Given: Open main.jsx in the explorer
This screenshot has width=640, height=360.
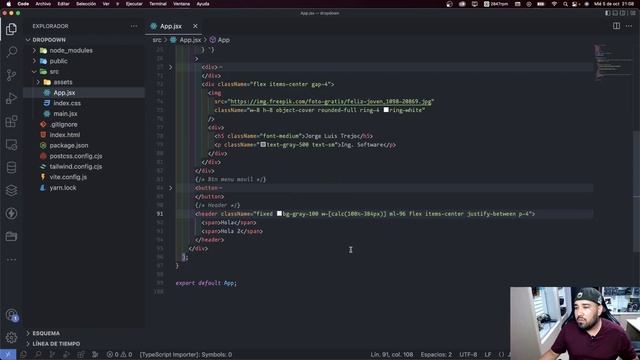Looking at the screenshot, I should pos(65,114).
